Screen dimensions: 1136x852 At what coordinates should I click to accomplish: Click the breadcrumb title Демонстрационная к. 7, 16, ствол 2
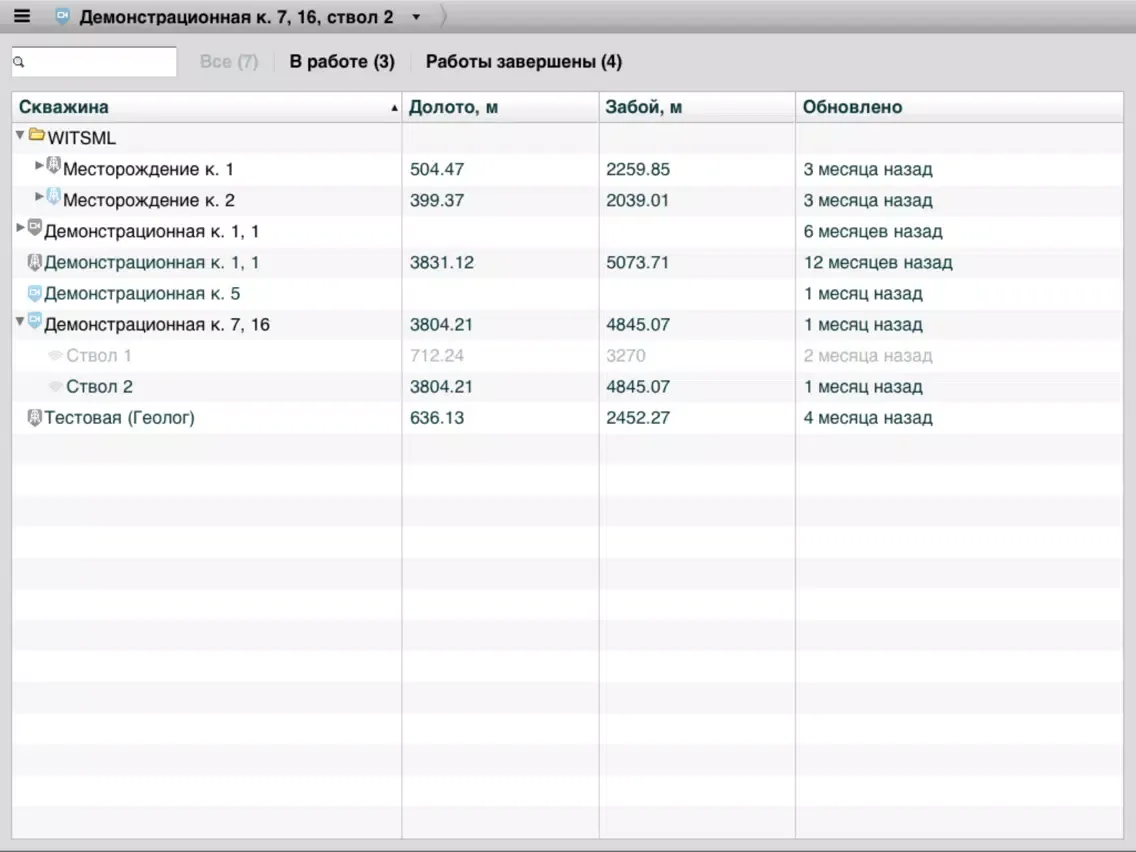236,17
